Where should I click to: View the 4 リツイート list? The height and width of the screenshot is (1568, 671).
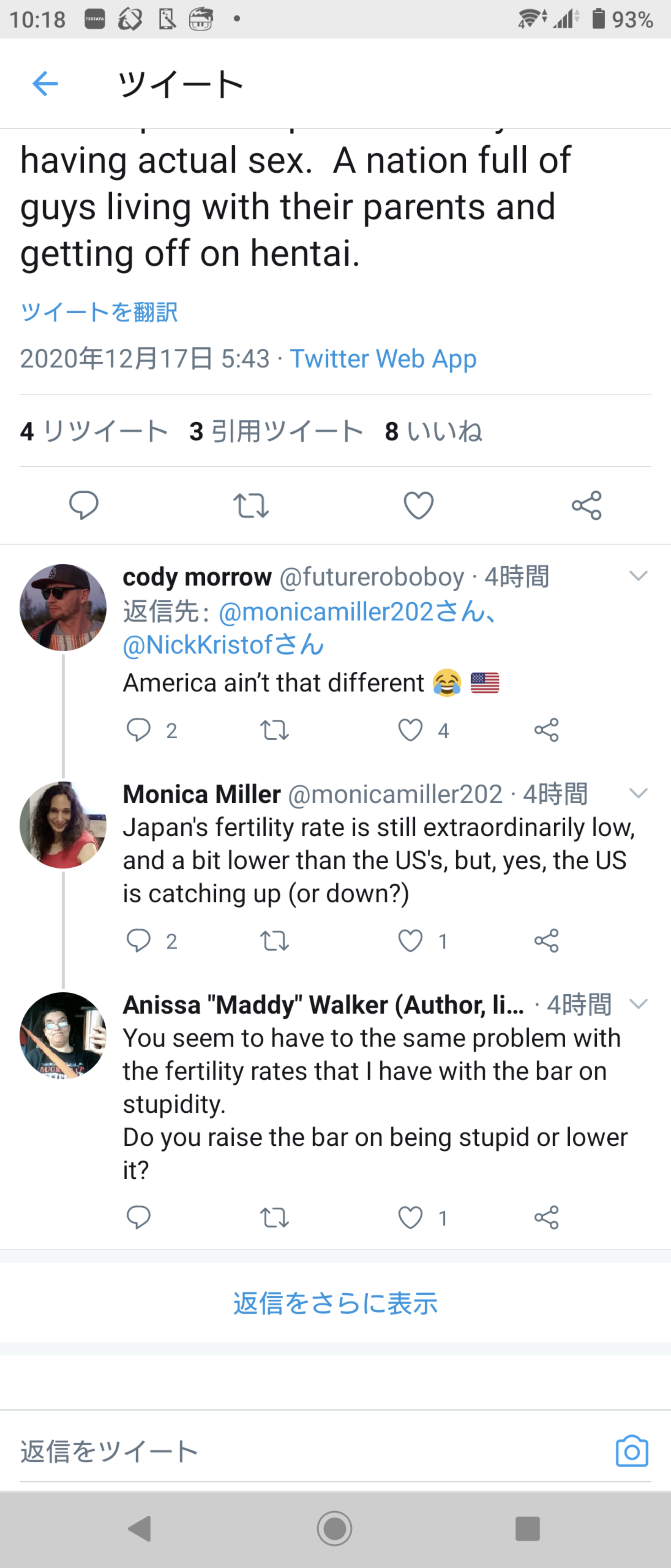pyautogui.click(x=94, y=432)
